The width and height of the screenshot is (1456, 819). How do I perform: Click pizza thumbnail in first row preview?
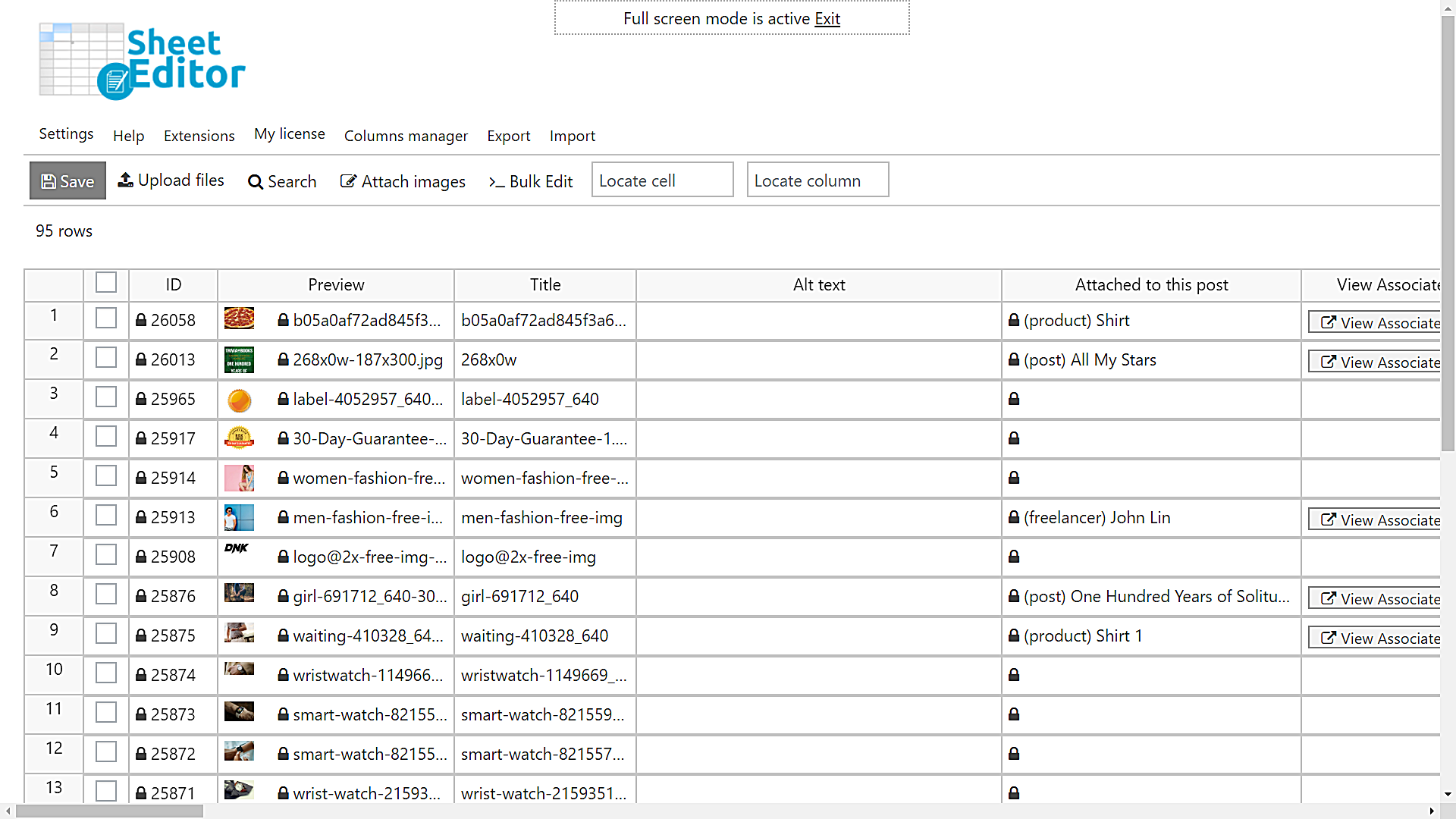[x=239, y=318]
